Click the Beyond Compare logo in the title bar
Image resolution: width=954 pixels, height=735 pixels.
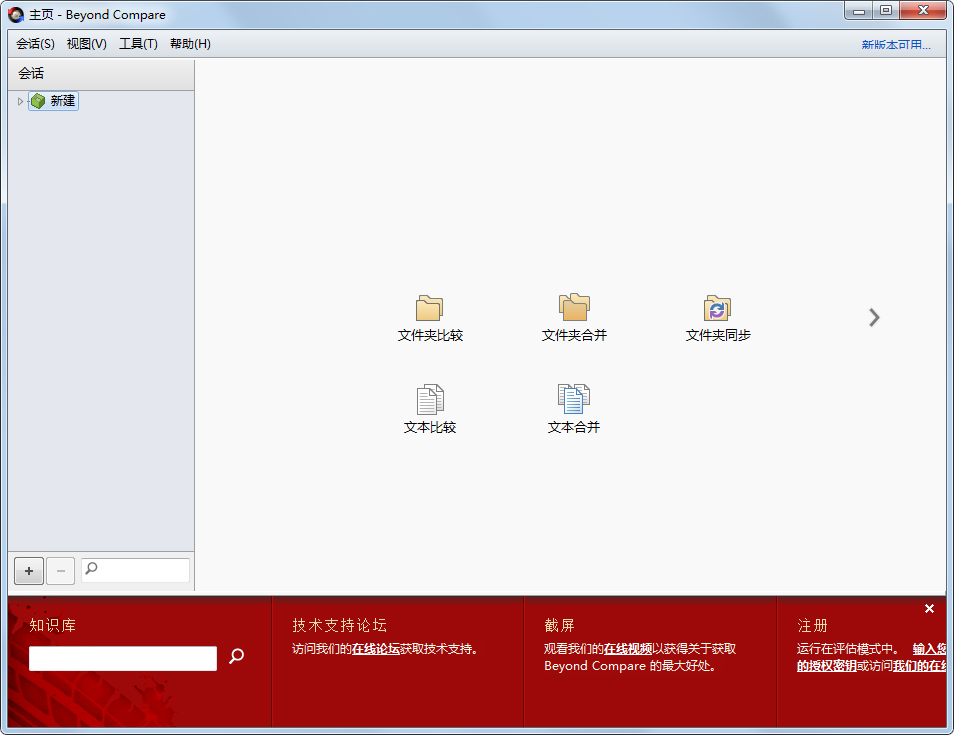pyautogui.click(x=14, y=14)
